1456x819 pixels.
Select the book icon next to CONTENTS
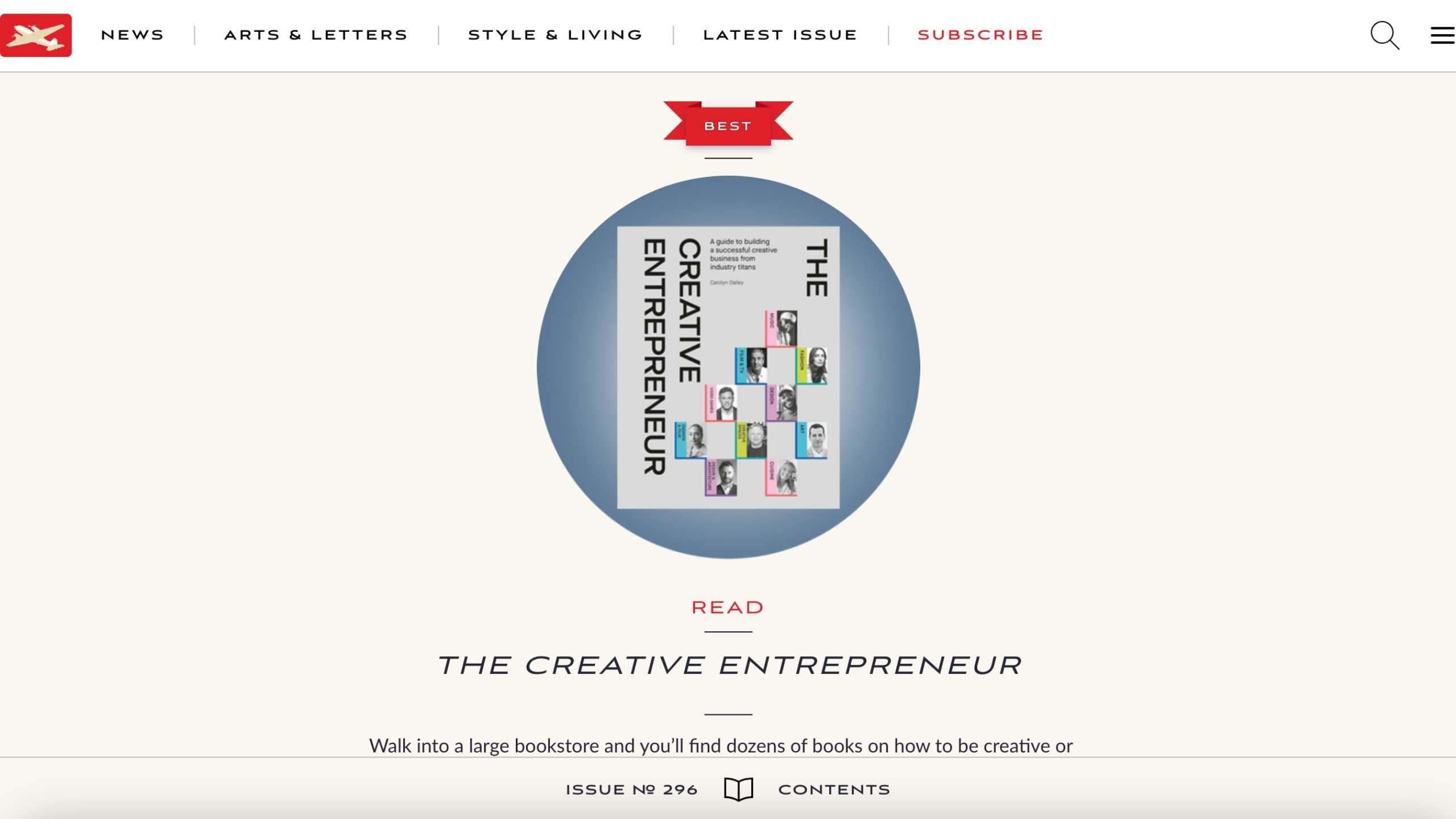coord(737,789)
